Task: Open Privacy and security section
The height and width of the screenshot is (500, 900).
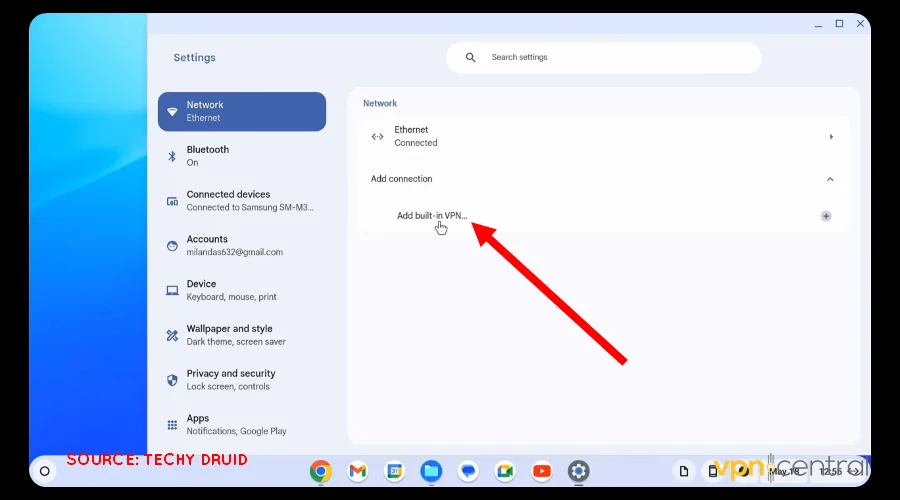Action: (x=242, y=380)
